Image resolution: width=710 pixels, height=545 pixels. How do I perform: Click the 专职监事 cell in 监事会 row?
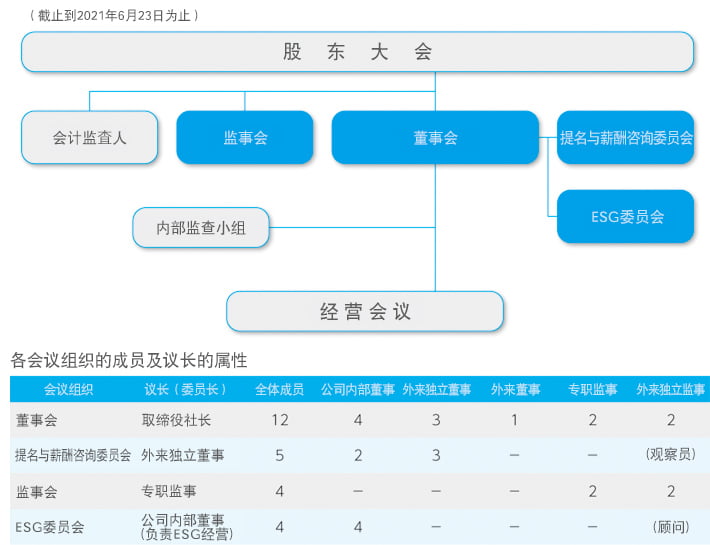tap(169, 491)
